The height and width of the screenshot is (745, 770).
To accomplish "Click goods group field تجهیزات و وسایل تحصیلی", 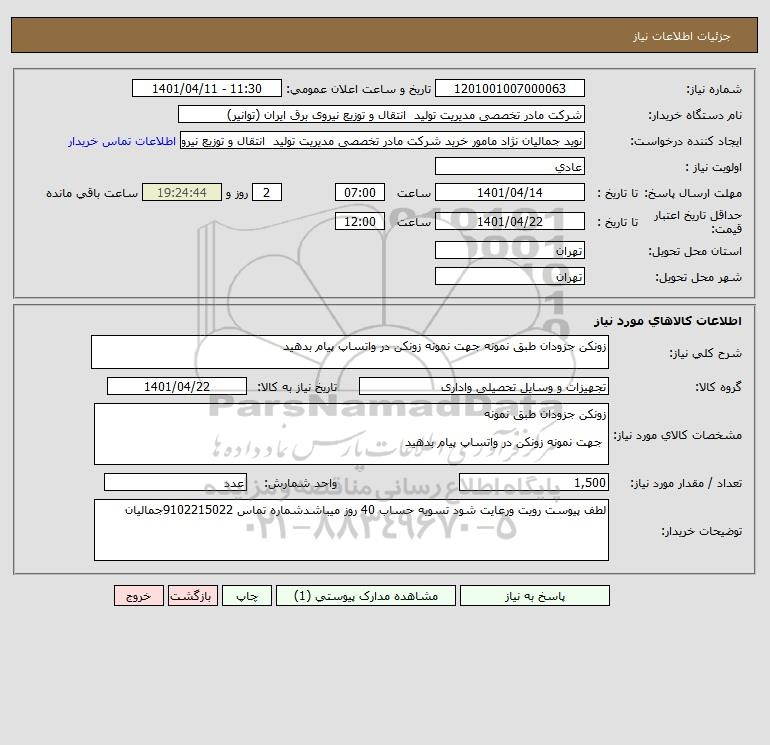I will [484, 386].
